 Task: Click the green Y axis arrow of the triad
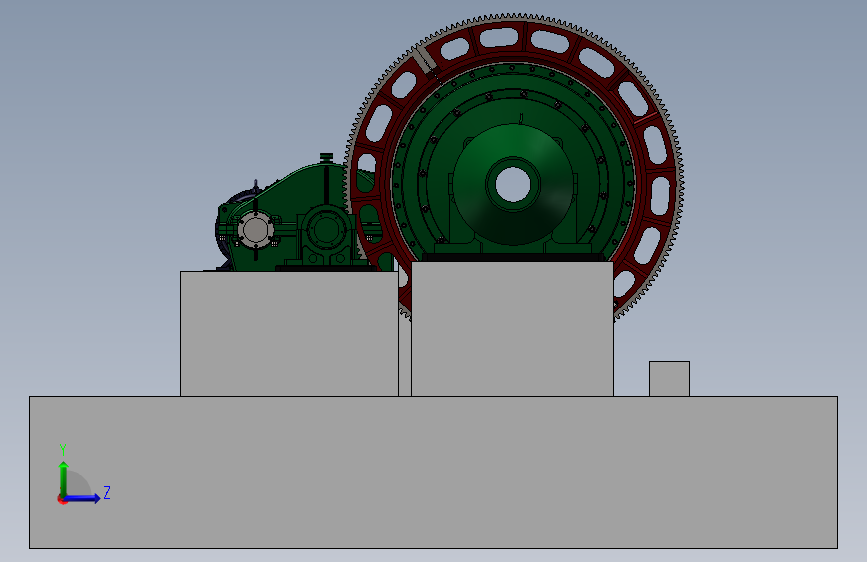pyautogui.click(x=63, y=479)
